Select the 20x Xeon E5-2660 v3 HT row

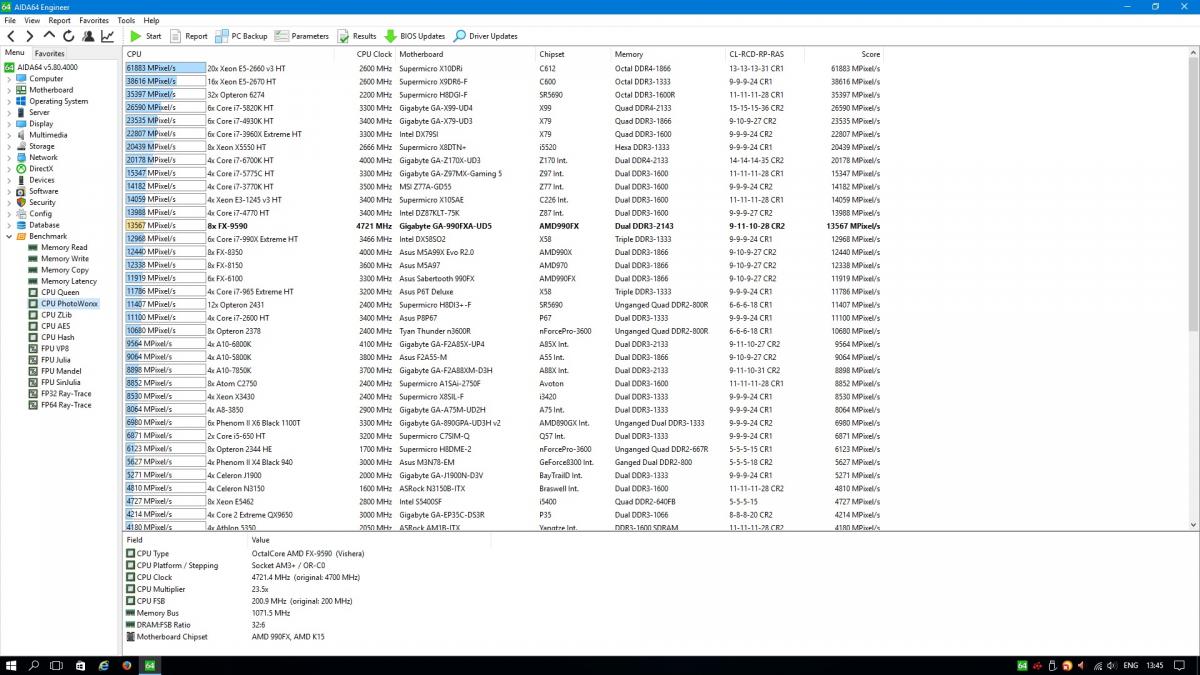(503, 68)
